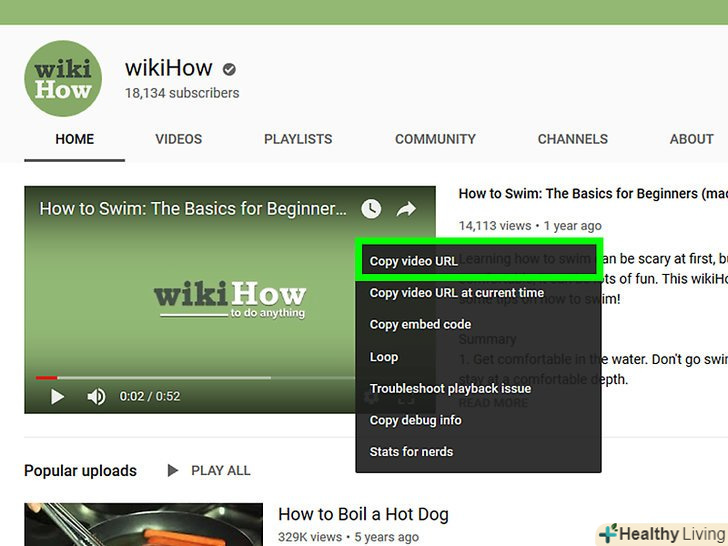This screenshot has width=728, height=546.
Task: Choose Copy embed code option
Action: coord(478,325)
